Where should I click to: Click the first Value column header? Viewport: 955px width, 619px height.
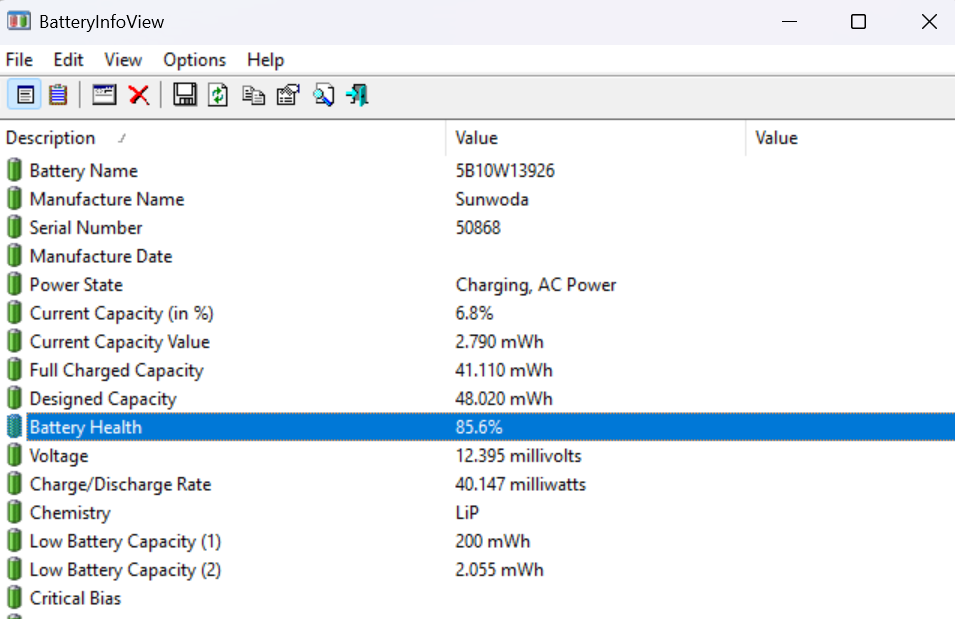[x=596, y=138]
